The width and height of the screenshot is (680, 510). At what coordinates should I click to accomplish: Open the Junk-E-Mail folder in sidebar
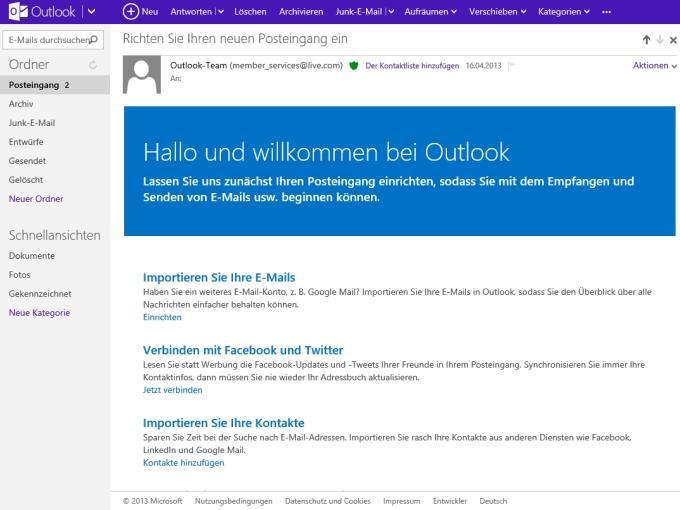click(x=32, y=123)
